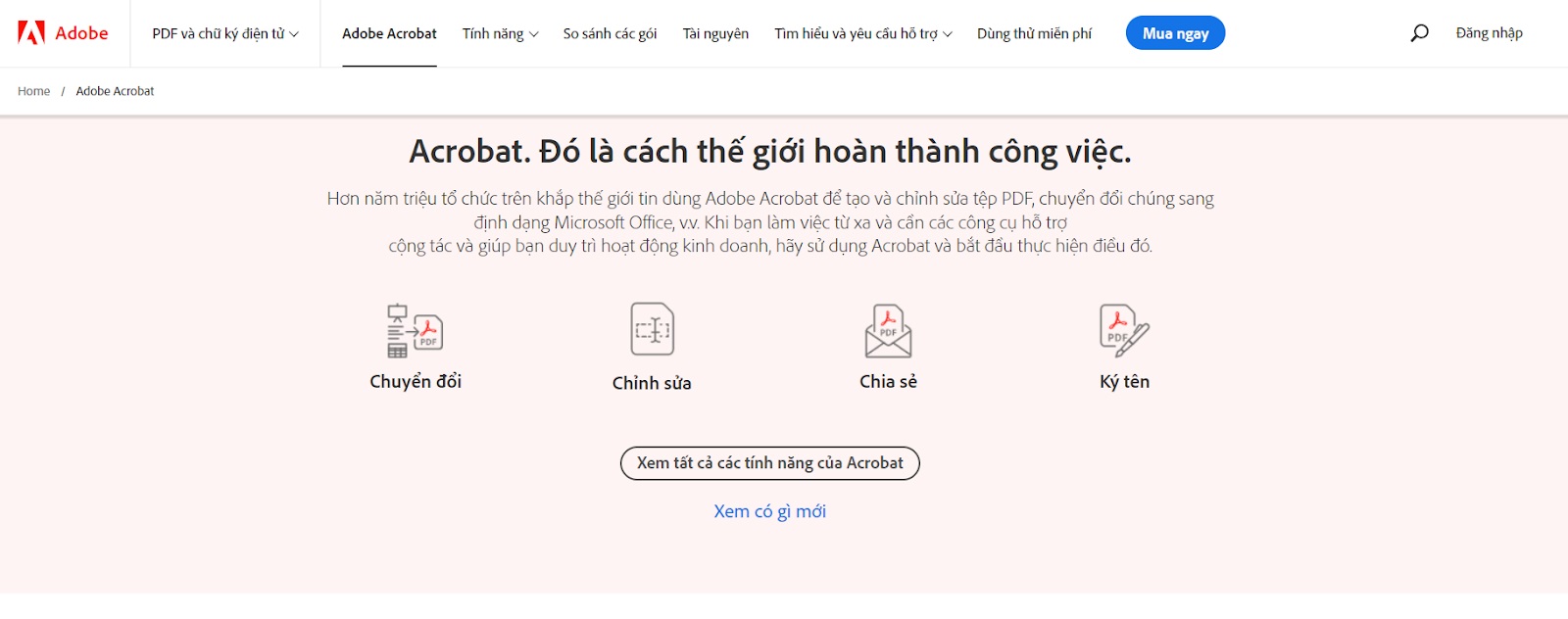Image resolution: width=1568 pixels, height=619 pixels.
Task: Select the Chuyển đổi convert-to-PDF icon
Action: pyautogui.click(x=416, y=331)
